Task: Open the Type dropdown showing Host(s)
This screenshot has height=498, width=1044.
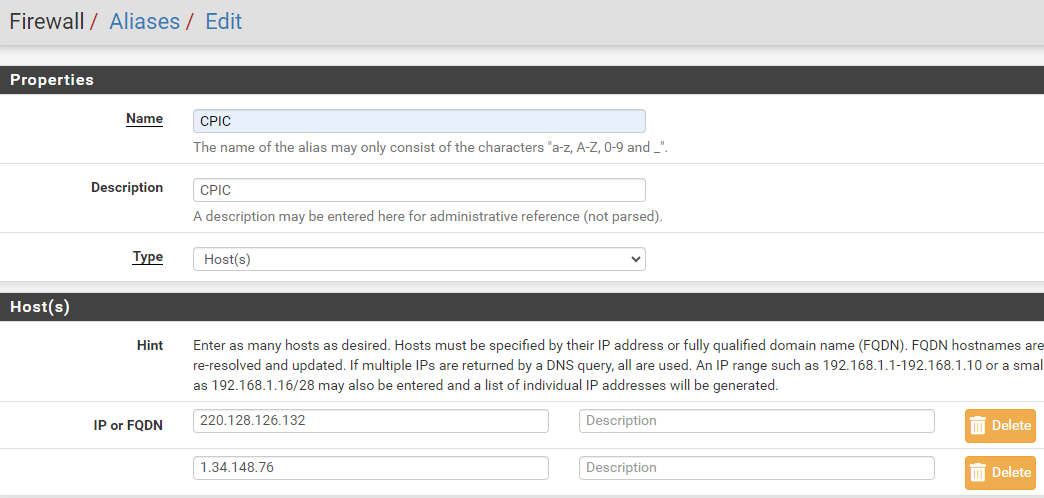Action: pyautogui.click(x=419, y=259)
